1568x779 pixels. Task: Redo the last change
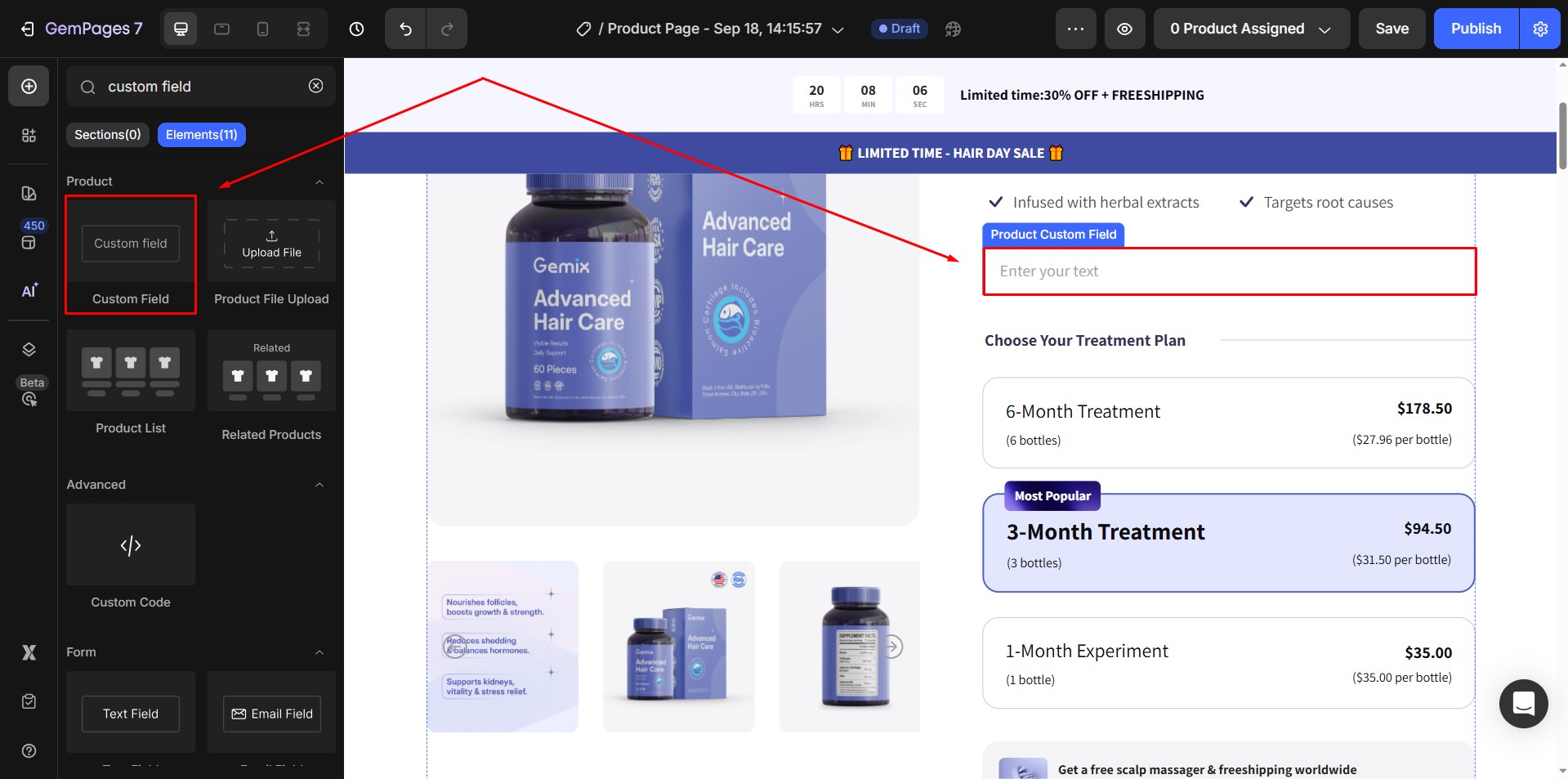[447, 29]
